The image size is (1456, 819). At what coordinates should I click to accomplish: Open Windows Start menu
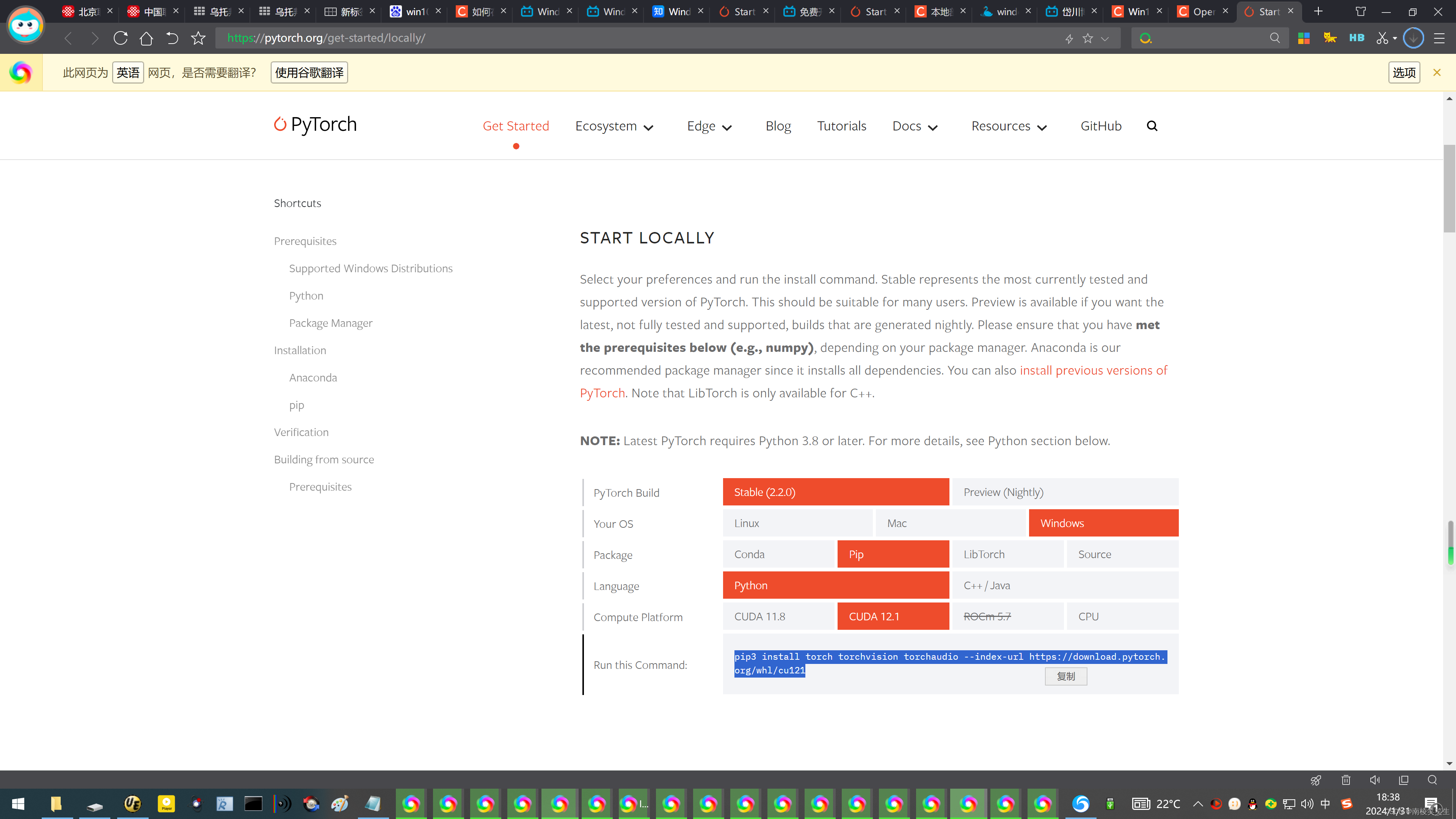[18, 803]
